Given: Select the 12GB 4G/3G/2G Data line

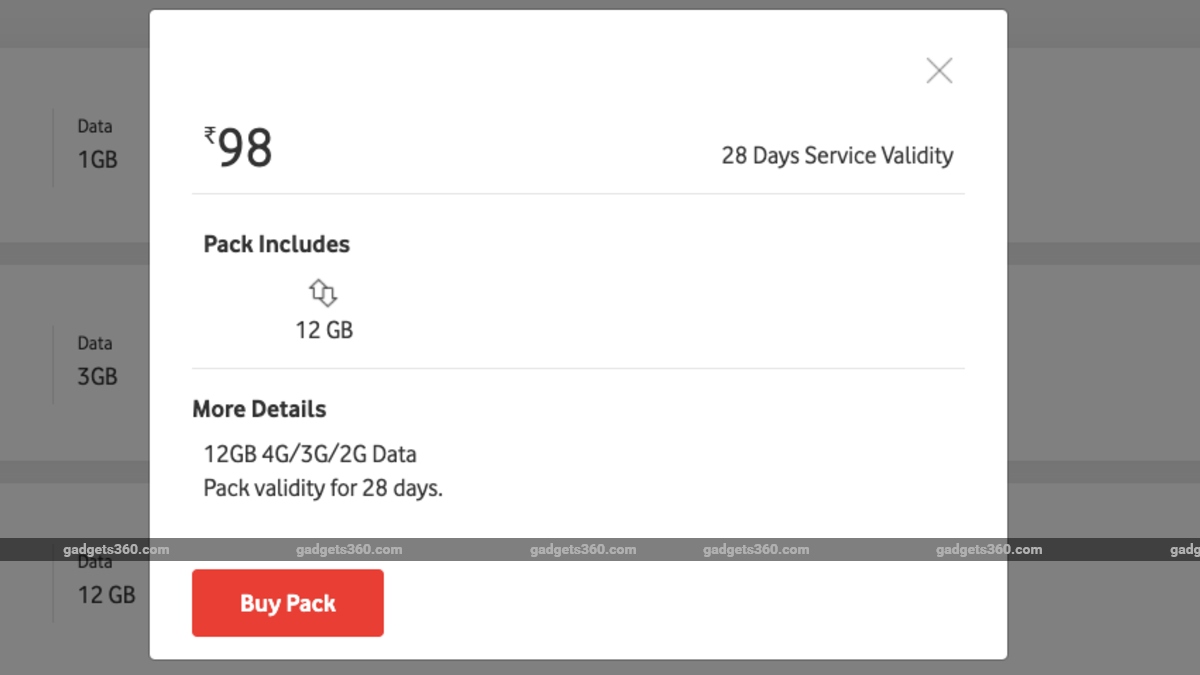Looking at the screenshot, I should click(x=310, y=454).
